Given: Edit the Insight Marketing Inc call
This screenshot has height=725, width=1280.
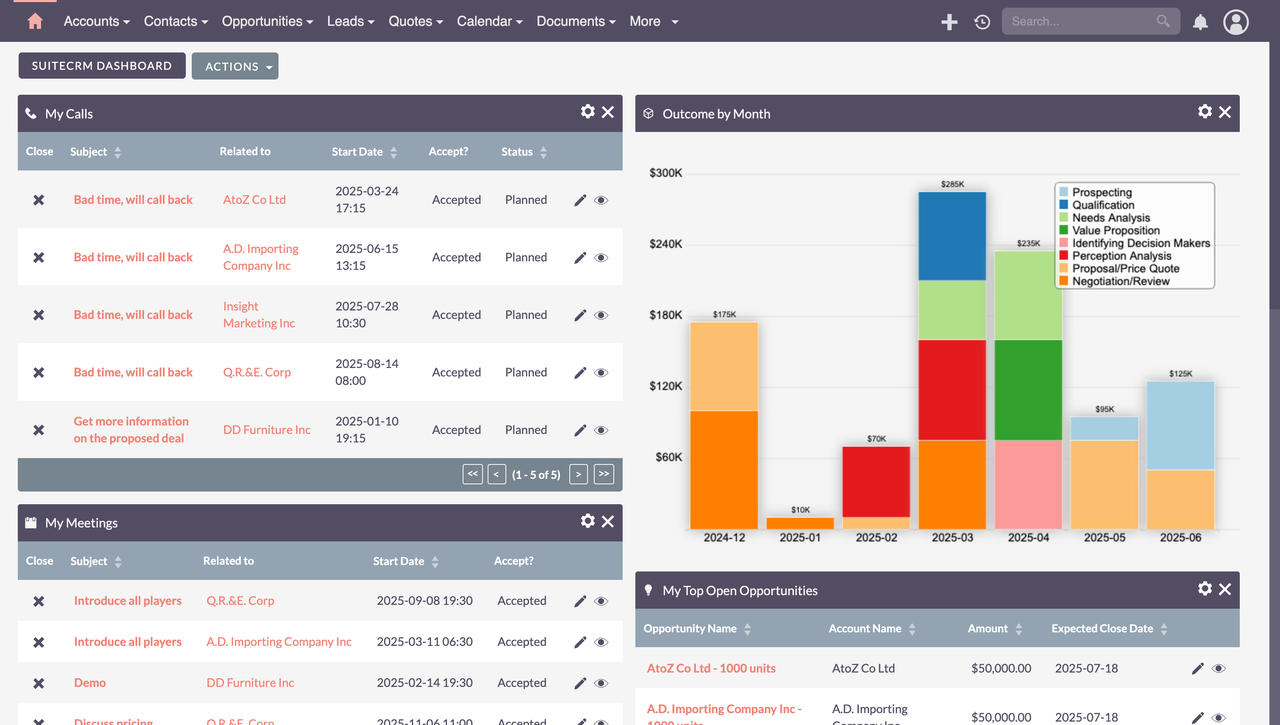Looking at the screenshot, I should tap(580, 315).
